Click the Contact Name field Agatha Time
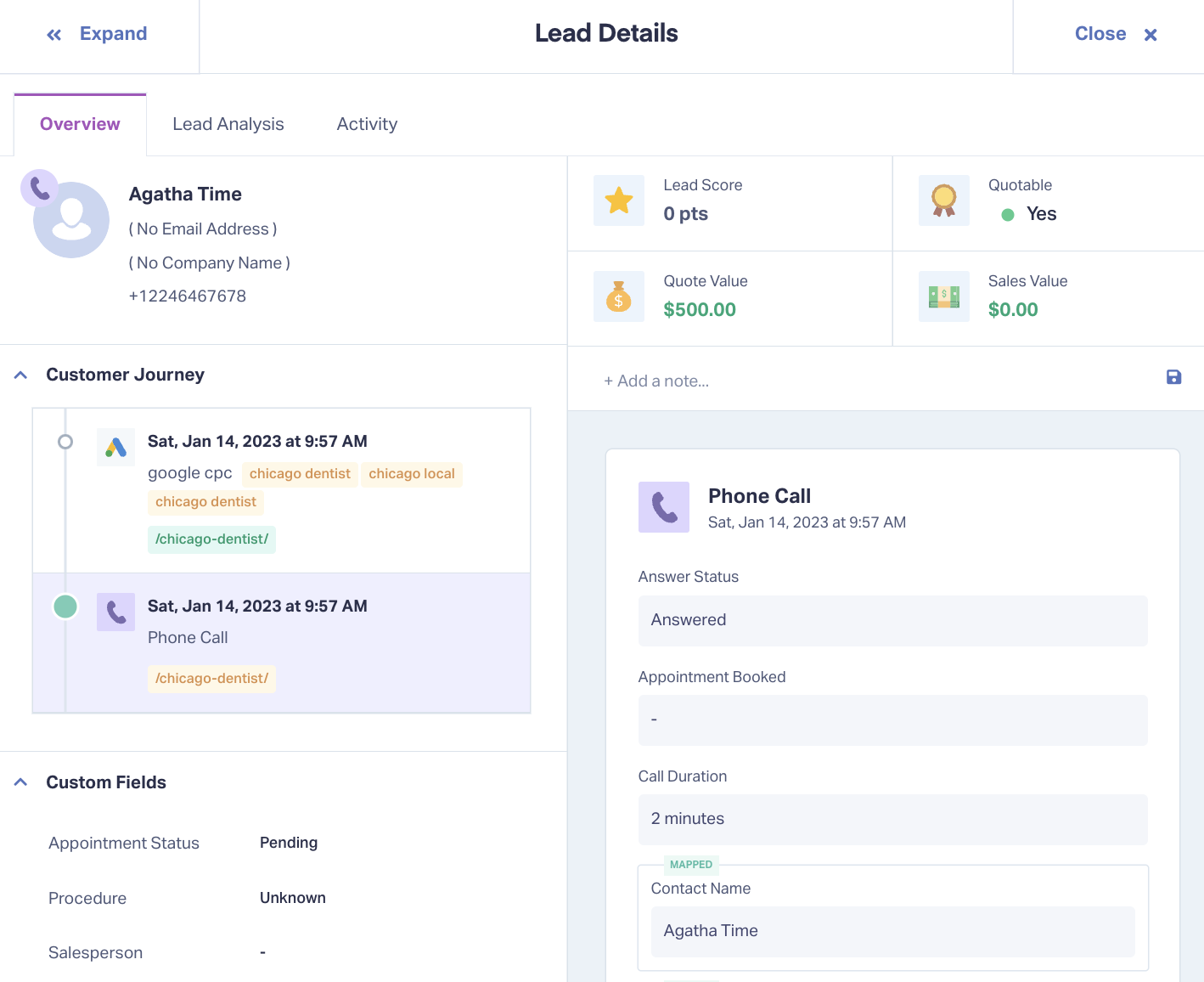 pos(892,932)
